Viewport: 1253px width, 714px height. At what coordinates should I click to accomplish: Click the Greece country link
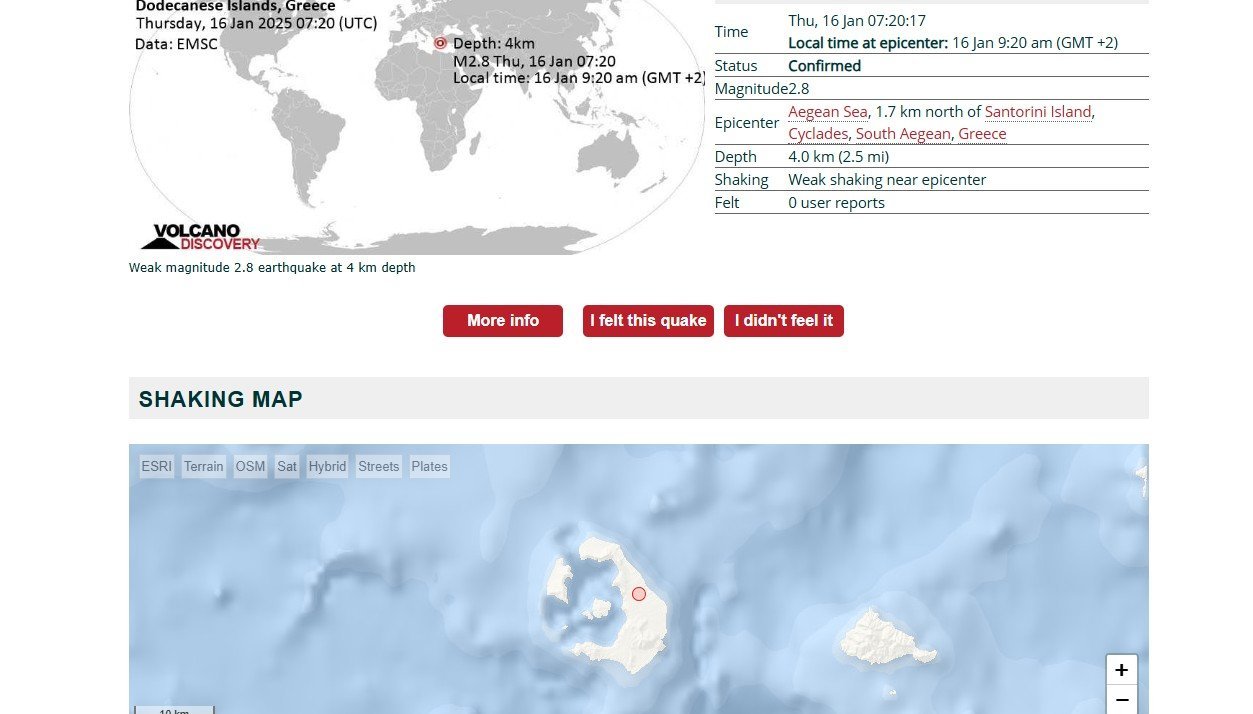[x=982, y=134]
